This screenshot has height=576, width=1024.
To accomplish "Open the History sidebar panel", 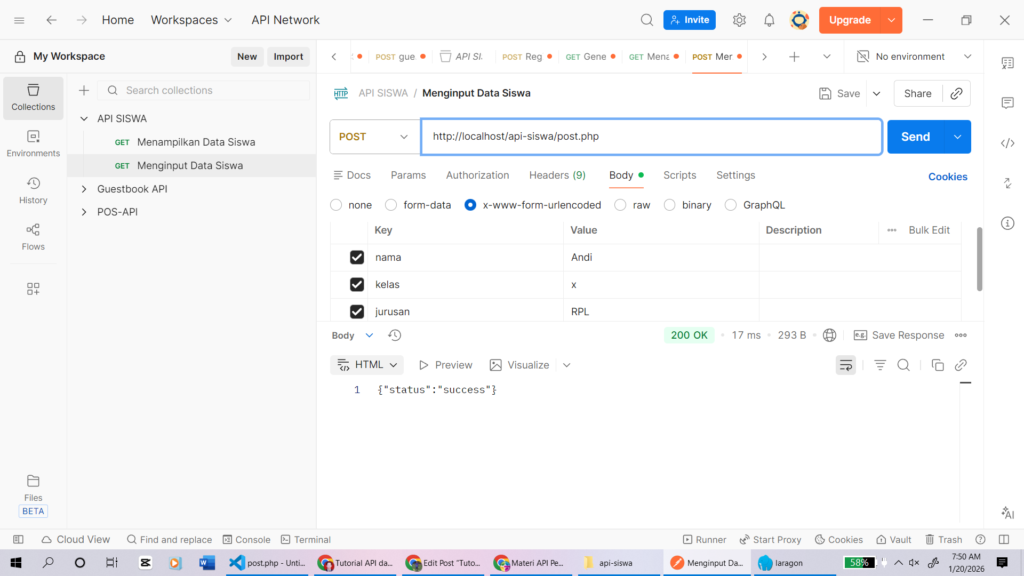I will [x=33, y=190].
